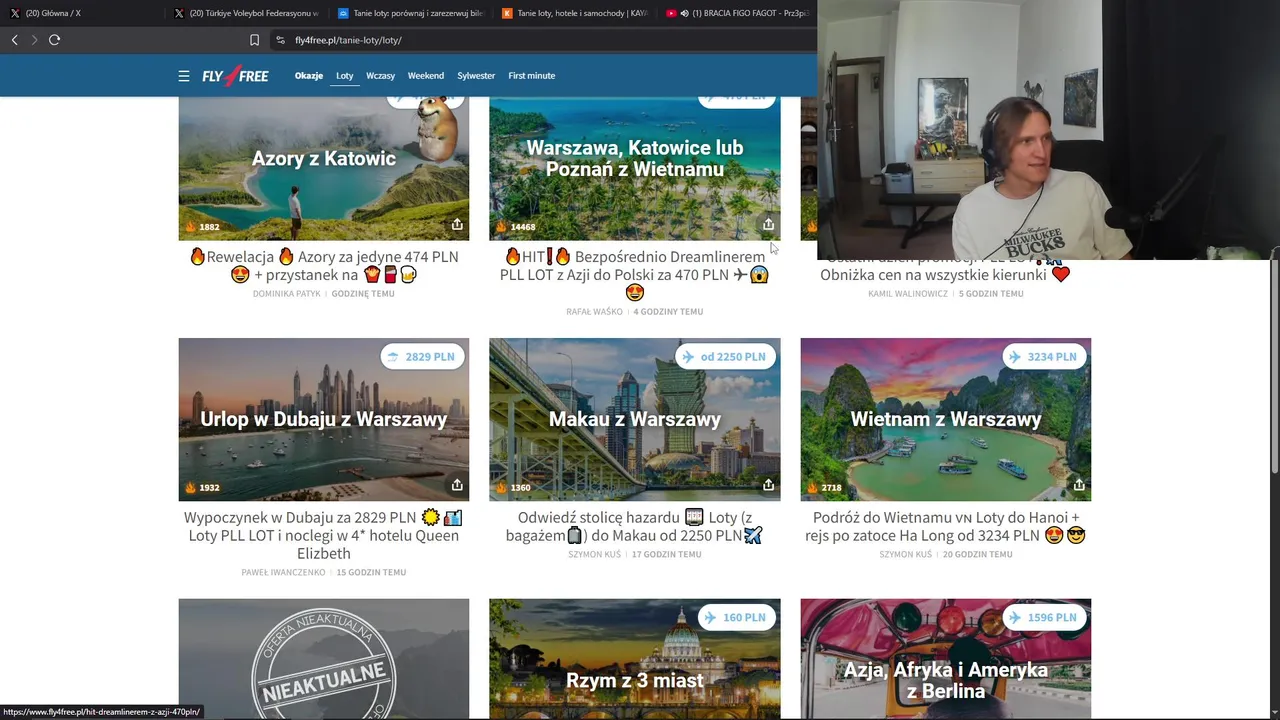Go back with the browser back arrow

coord(14,40)
